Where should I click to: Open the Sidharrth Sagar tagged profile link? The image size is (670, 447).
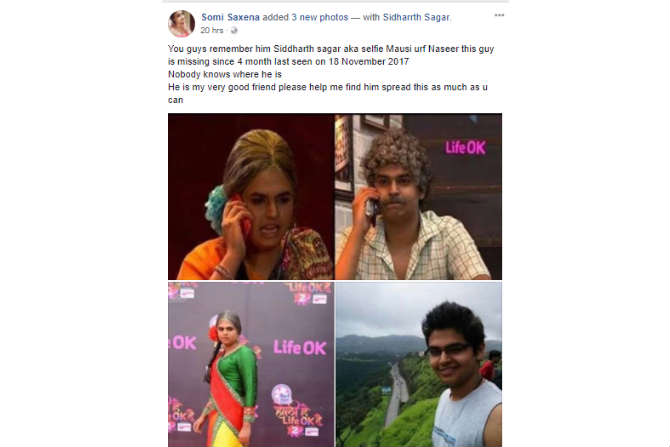[x=416, y=18]
